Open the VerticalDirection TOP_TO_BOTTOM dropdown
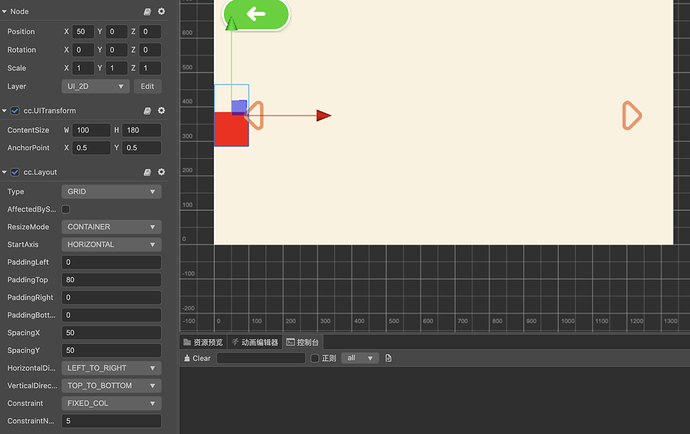Image resolution: width=690 pixels, height=434 pixels. pyautogui.click(x=111, y=386)
